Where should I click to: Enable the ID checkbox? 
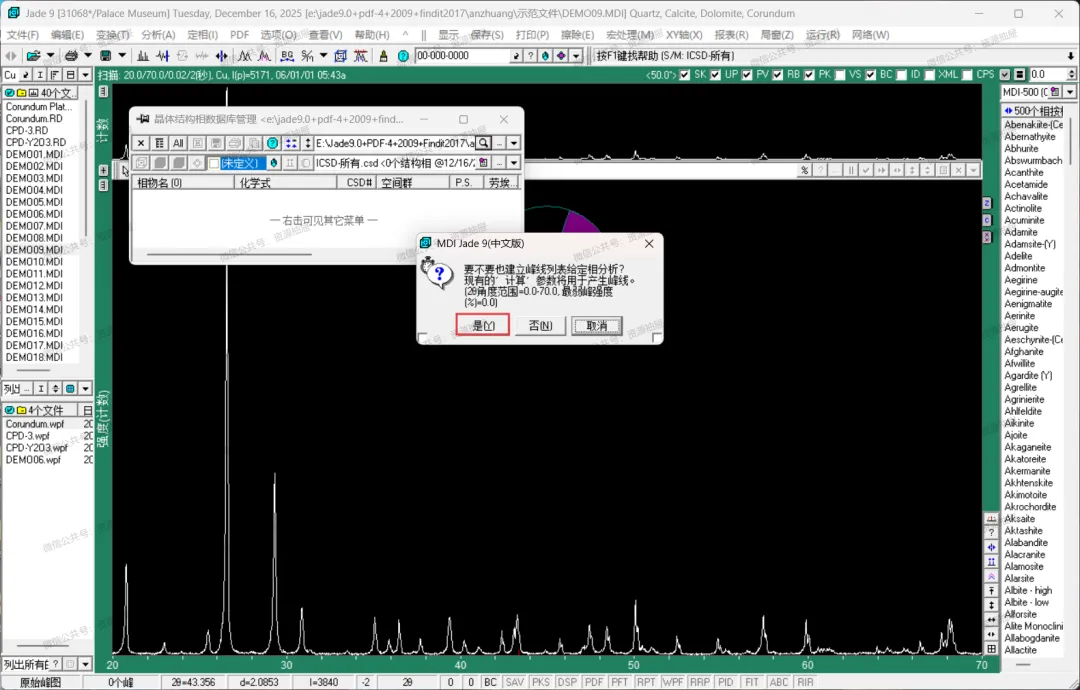click(901, 74)
